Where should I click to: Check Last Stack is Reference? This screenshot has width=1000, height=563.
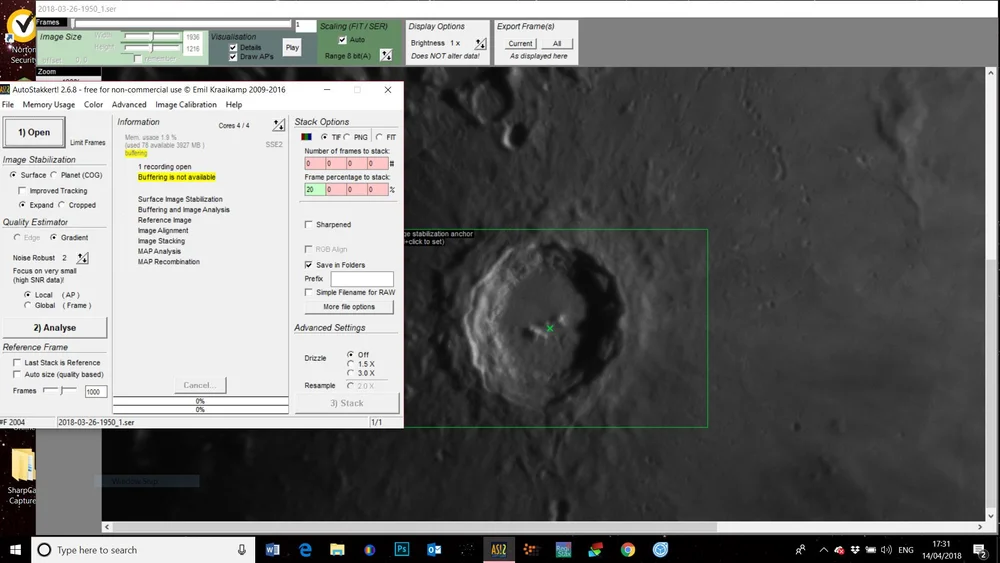click(x=17, y=362)
